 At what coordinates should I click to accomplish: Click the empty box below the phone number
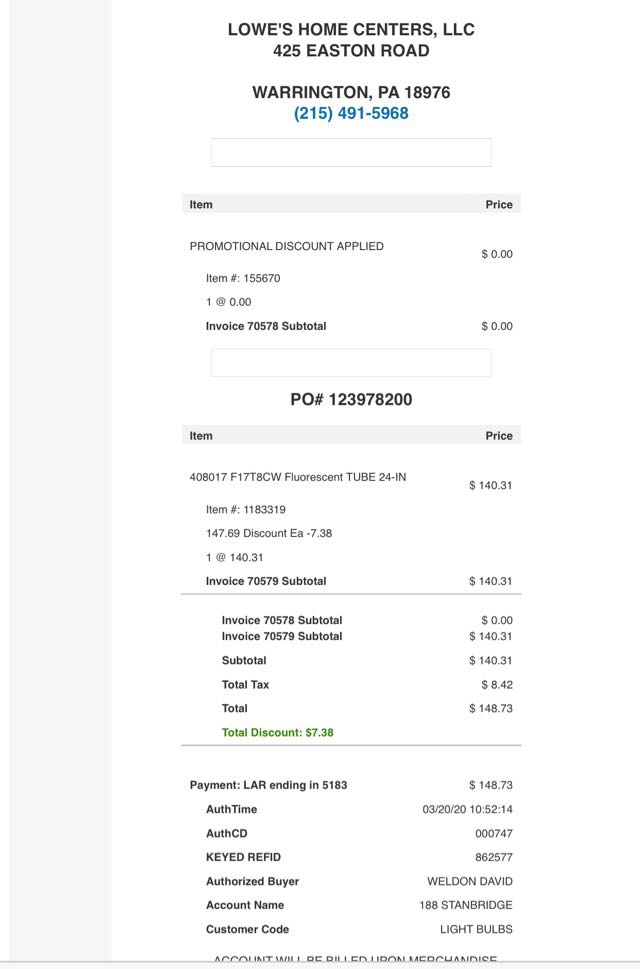[351, 153]
